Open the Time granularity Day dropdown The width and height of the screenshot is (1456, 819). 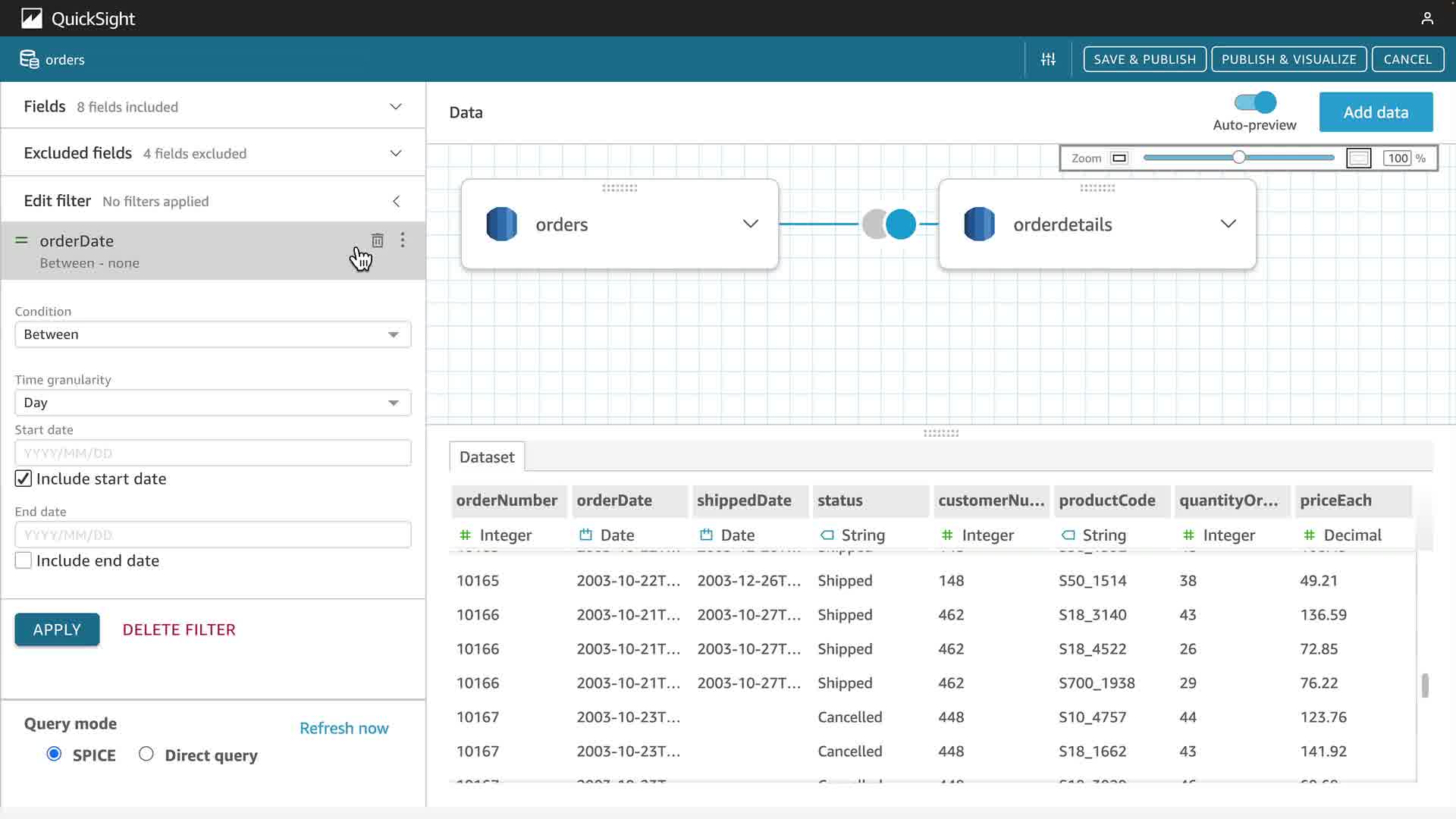(x=212, y=403)
